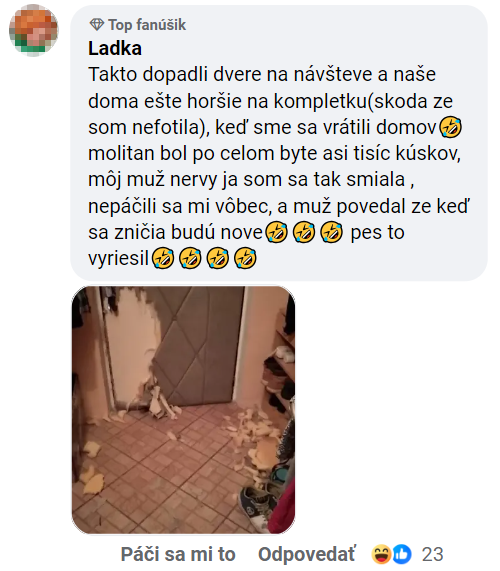The height and width of the screenshot is (571, 500).
Task: Click the 'Top fanúšik' badge label
Action: click(x=147, y=25)
